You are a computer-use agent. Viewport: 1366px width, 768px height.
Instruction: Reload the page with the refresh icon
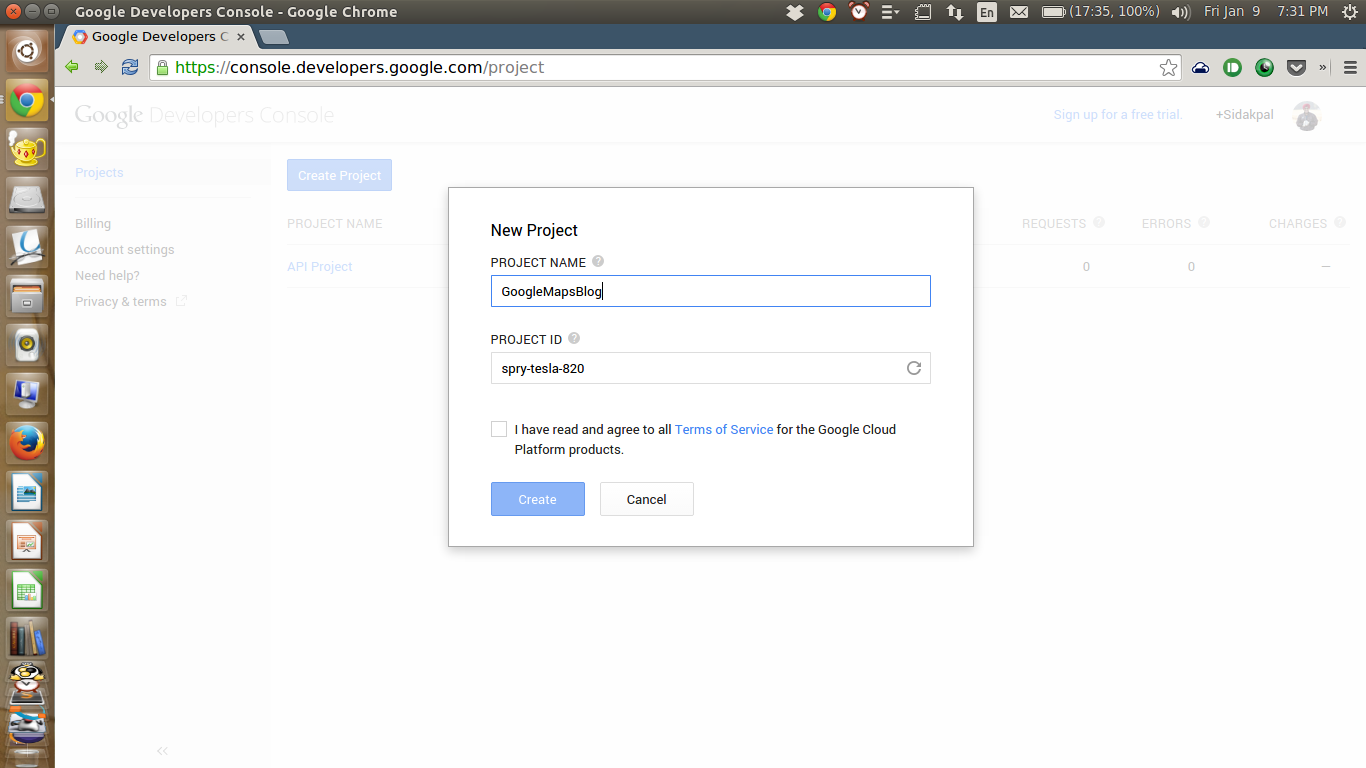click(x=130, y=67)
